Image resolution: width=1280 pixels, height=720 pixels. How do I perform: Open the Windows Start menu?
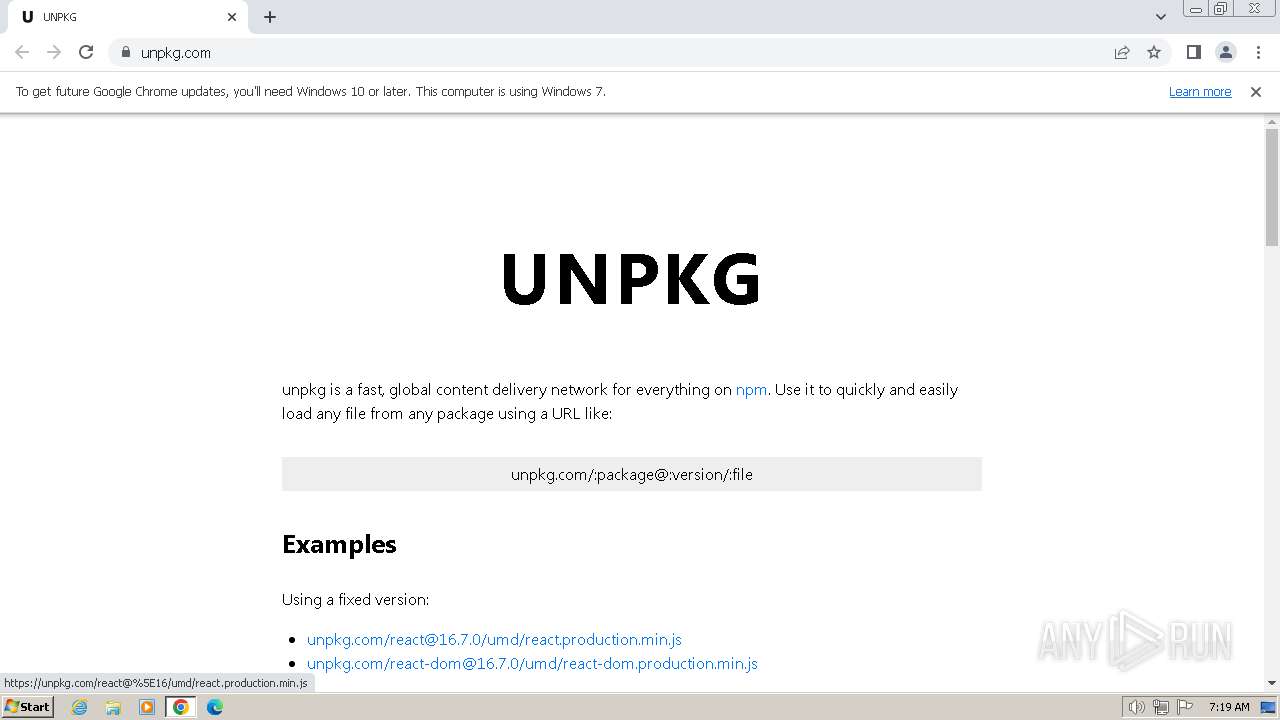(x=27, y=706)
